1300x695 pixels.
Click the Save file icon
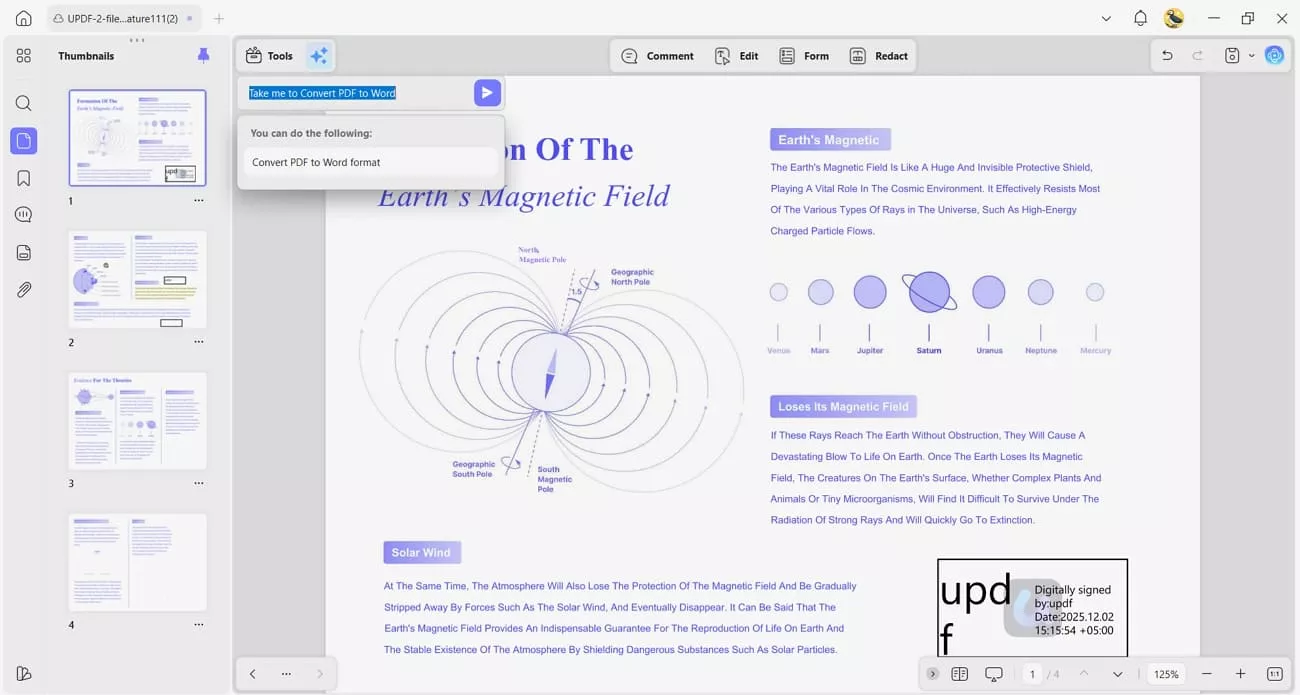click(1234, 56)
